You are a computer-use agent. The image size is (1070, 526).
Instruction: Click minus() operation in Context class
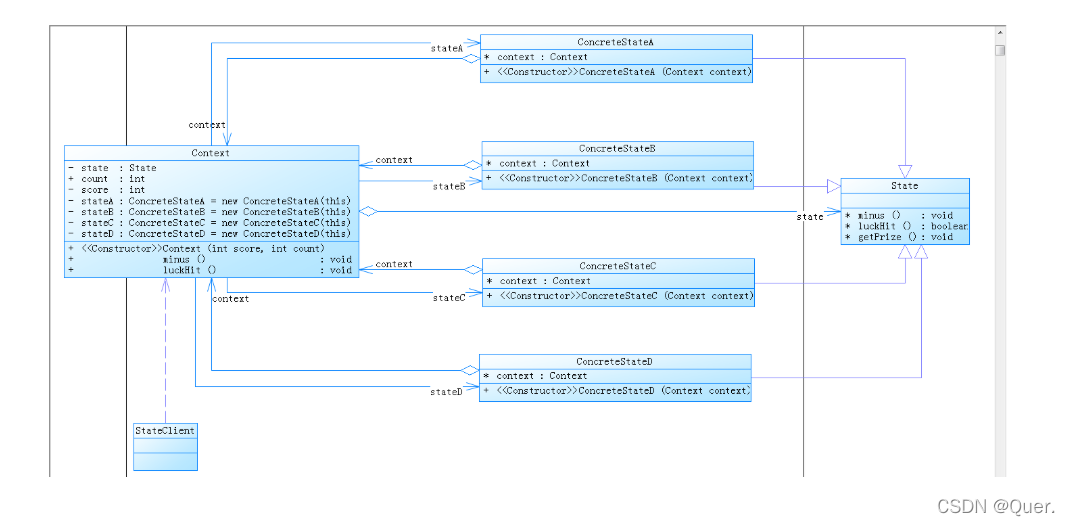pyautogui.click(x=210, y=259)
